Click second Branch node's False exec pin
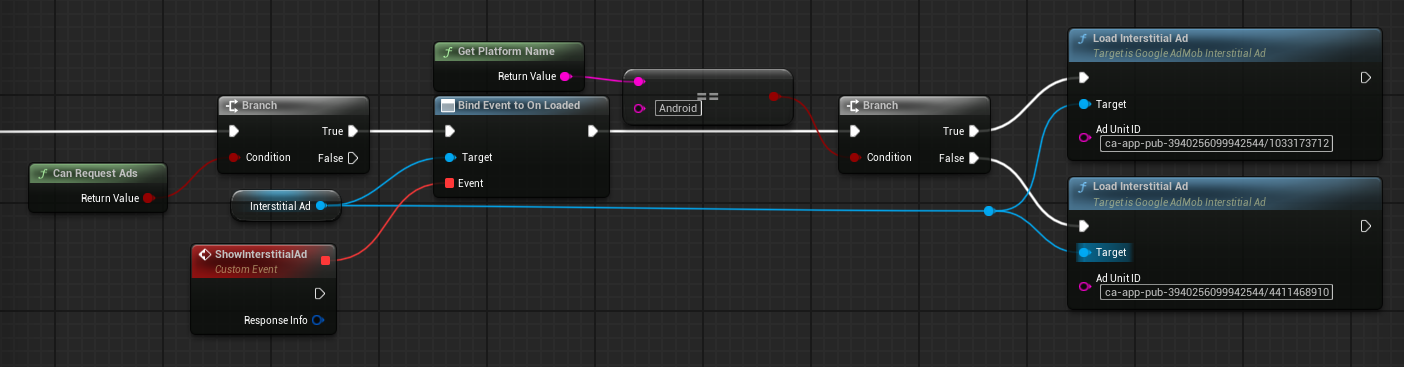The image size is (1404, 367). click(973, 157)
